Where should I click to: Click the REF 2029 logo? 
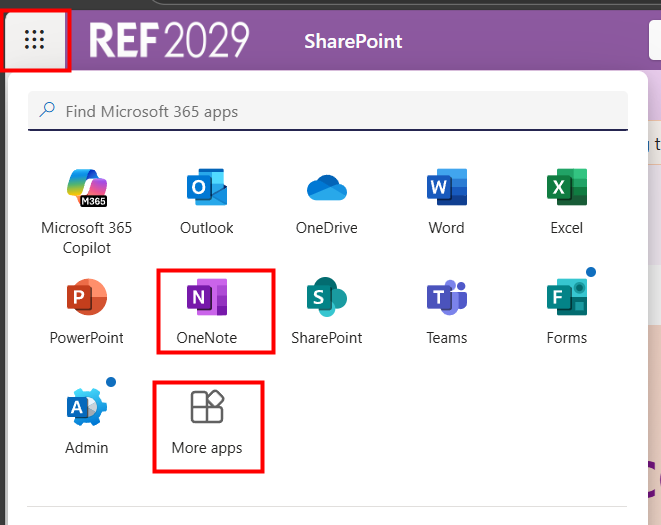169,40
